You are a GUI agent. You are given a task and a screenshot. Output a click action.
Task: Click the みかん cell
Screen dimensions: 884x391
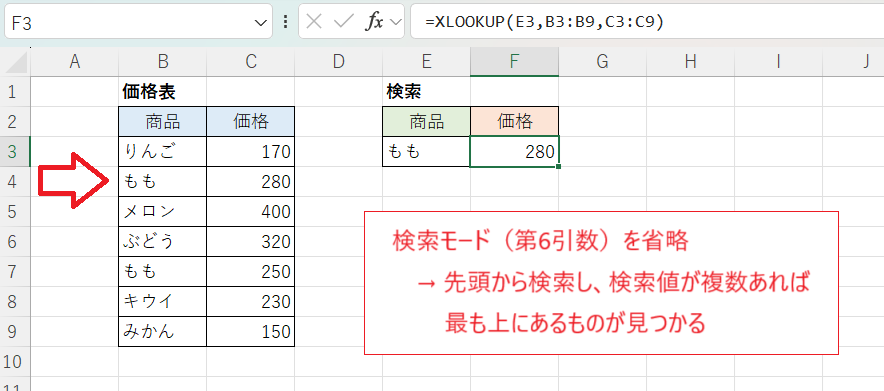(x=163, y=331)
